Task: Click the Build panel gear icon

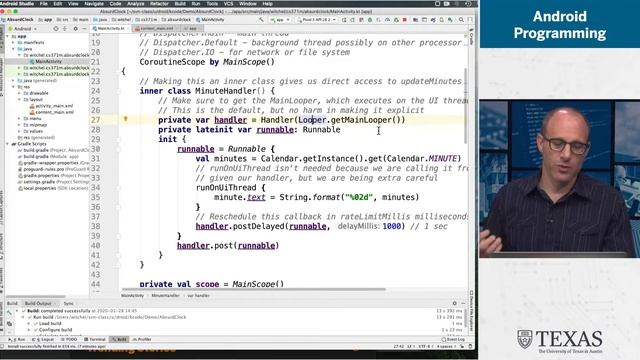Action: click(x=455, y=303)
